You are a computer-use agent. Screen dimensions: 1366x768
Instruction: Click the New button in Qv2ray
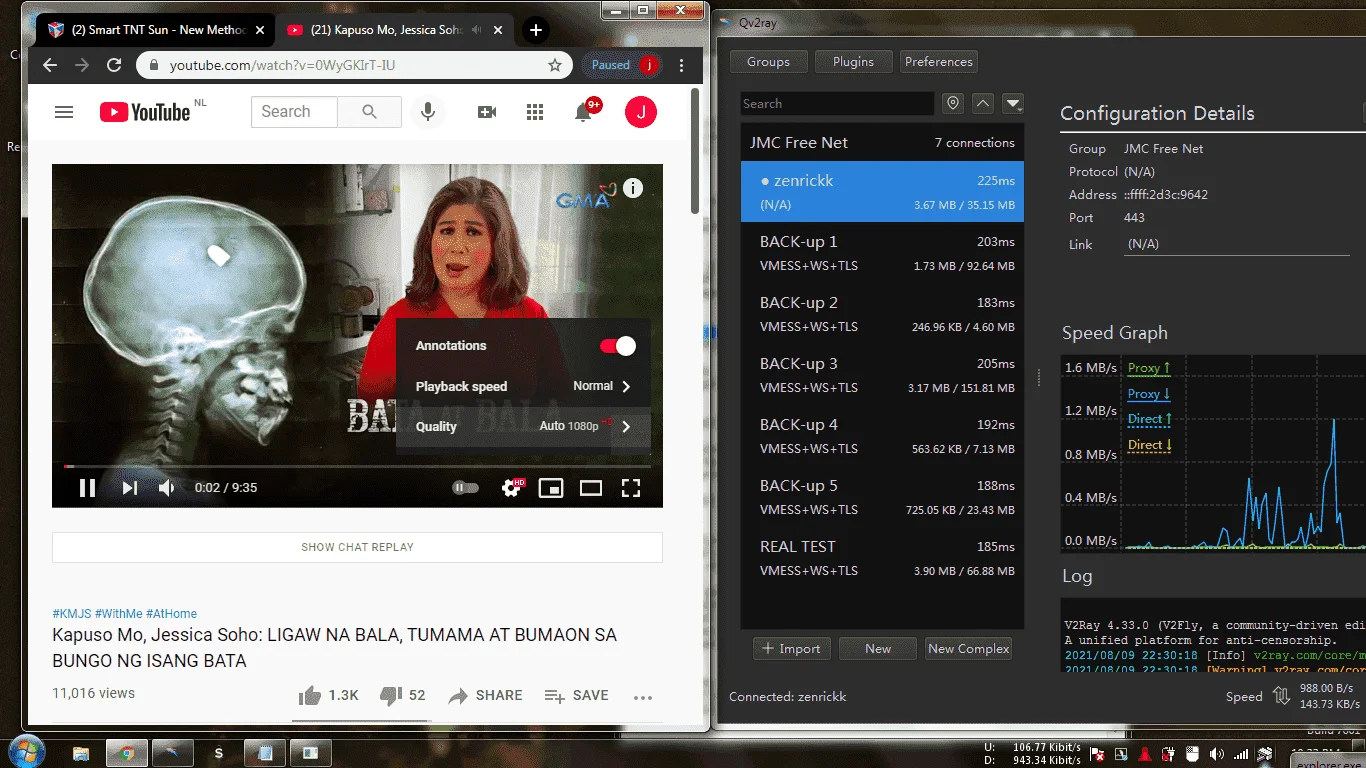pyautogui.click(x=878, y=649)
